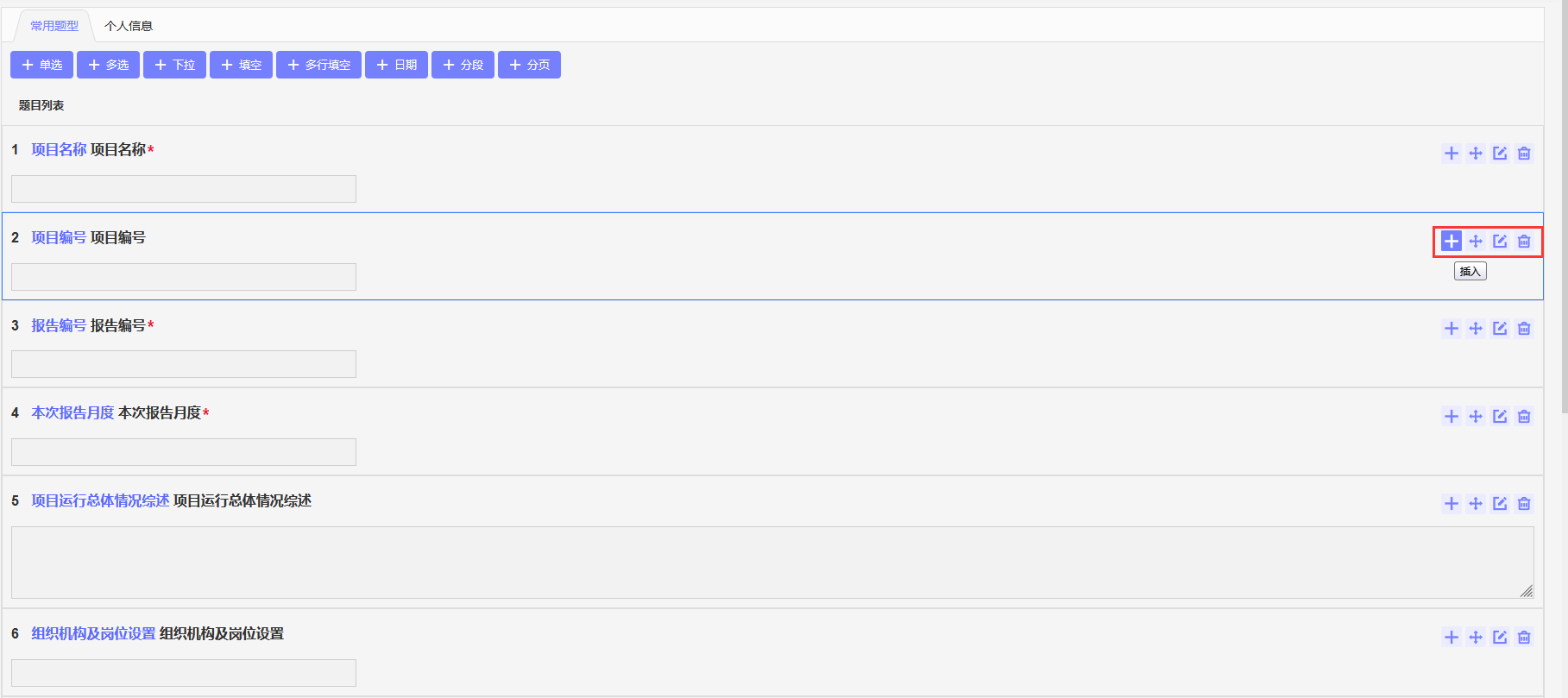
Task: Click edit icon for question 5 row
Action: point(1500,504)
